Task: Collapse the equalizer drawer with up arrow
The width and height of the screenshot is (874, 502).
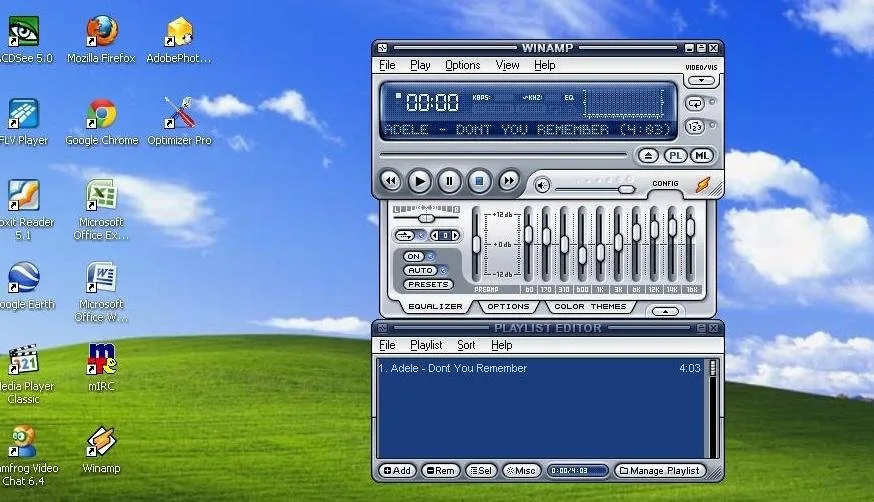Action: 665,311
